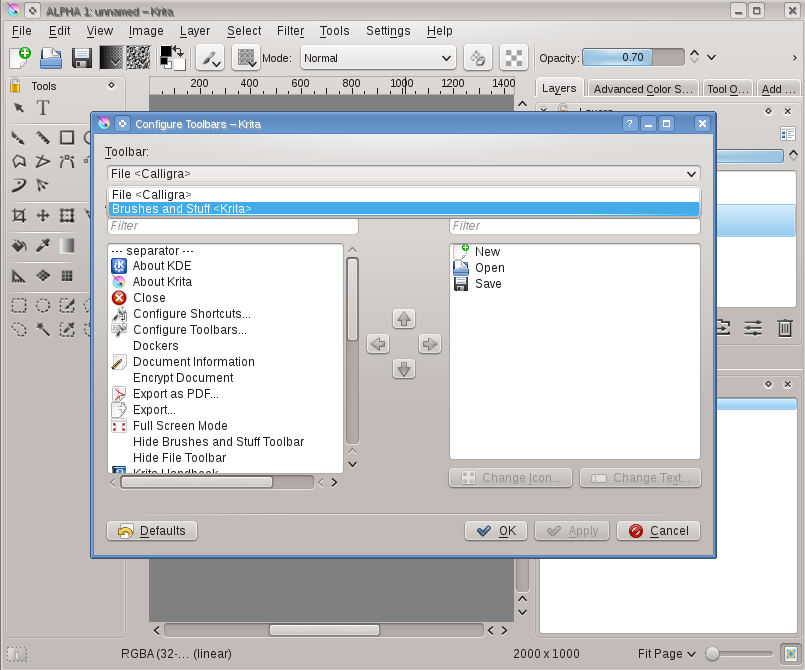Screen dimensions: 805x670
Task: Click the delete layer trash icon
Action: coord(784,328)
